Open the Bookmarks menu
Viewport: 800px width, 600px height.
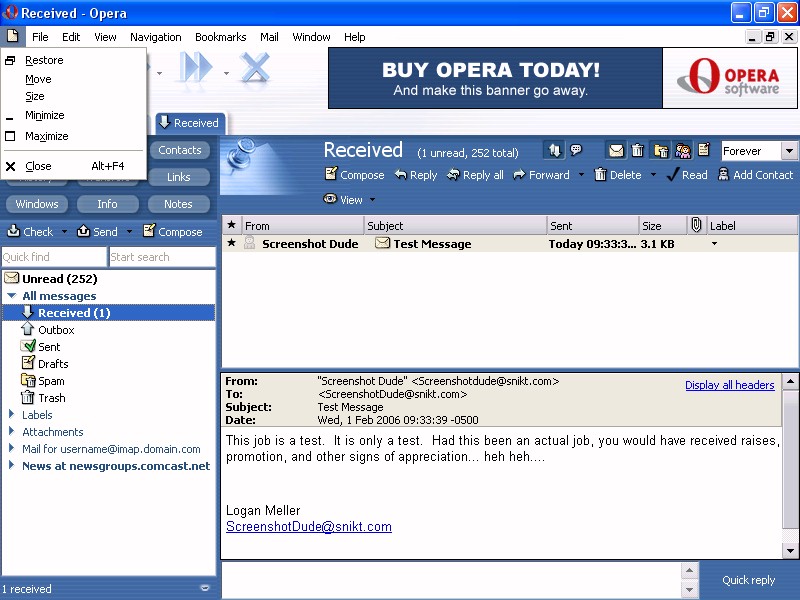coord(220,37)
